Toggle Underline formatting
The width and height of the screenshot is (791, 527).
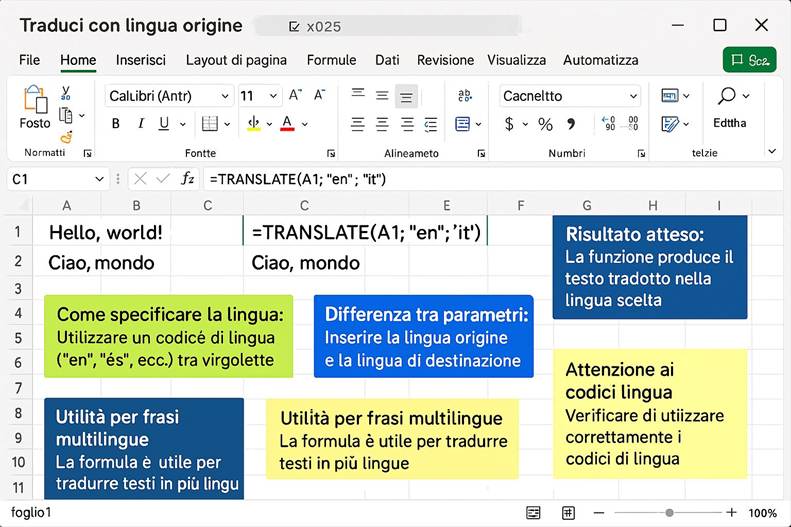click(164, 124)
